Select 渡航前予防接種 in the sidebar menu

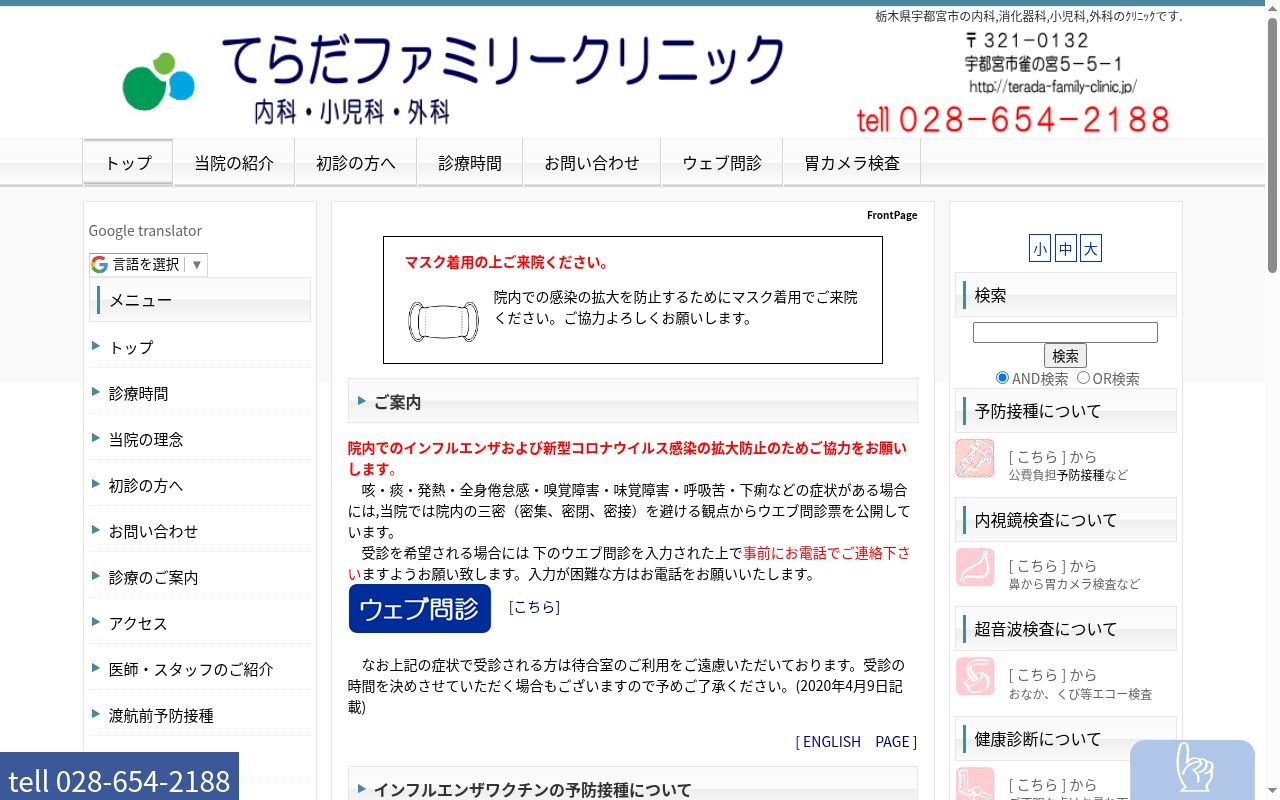point(161,715)
